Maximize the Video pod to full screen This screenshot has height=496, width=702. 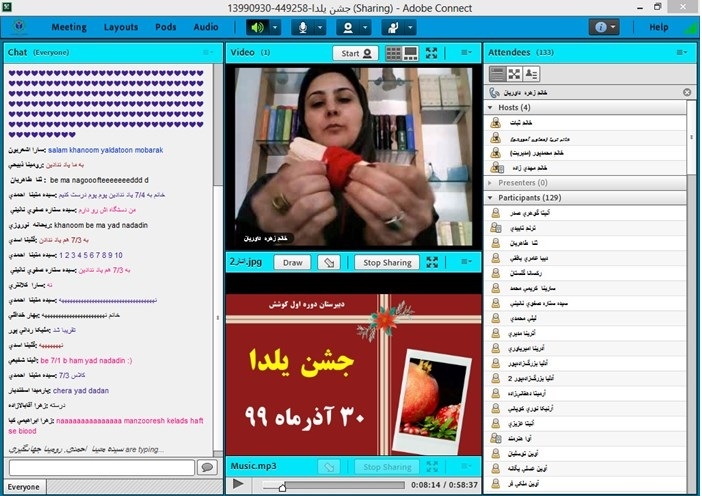(433, 53)
